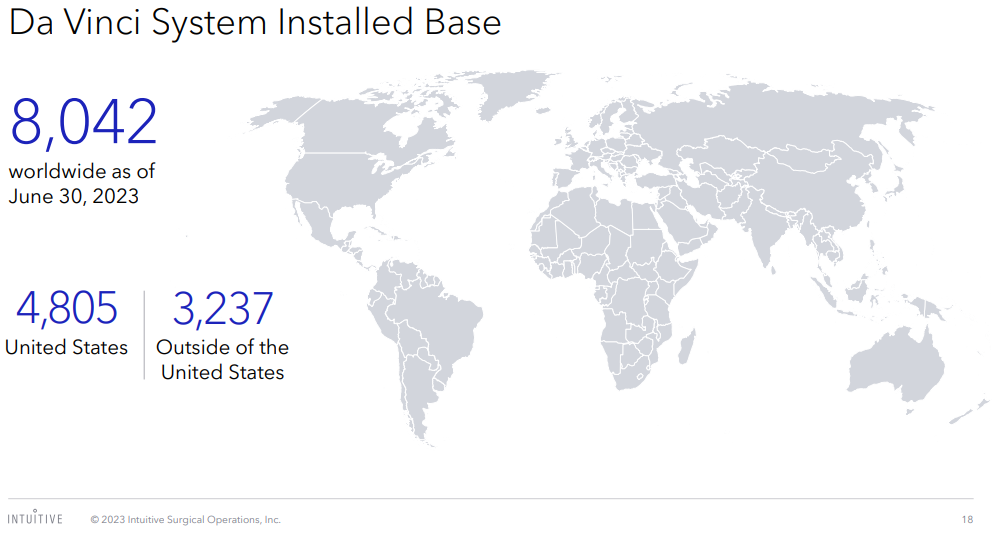Select Madagascar island on the map
The height and width of the screenshot is (535, 993).
coord(687,349)
